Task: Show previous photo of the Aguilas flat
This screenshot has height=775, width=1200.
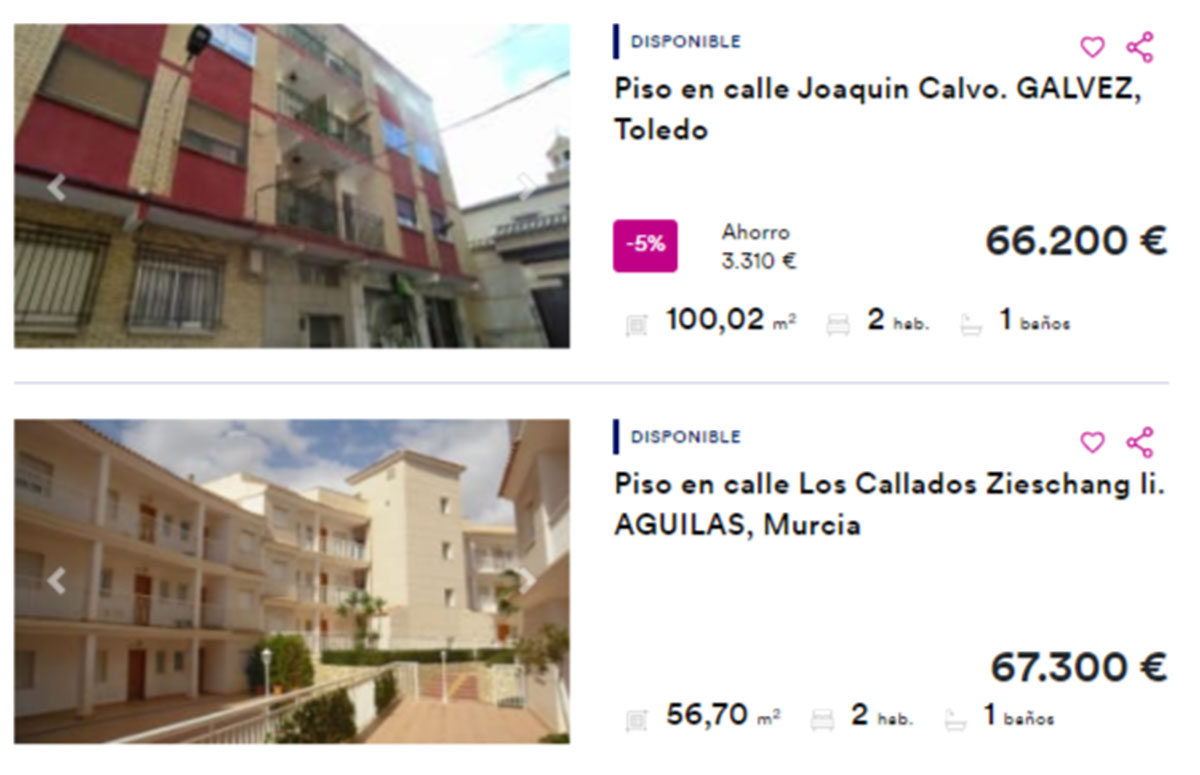Action: click(56, 581)
